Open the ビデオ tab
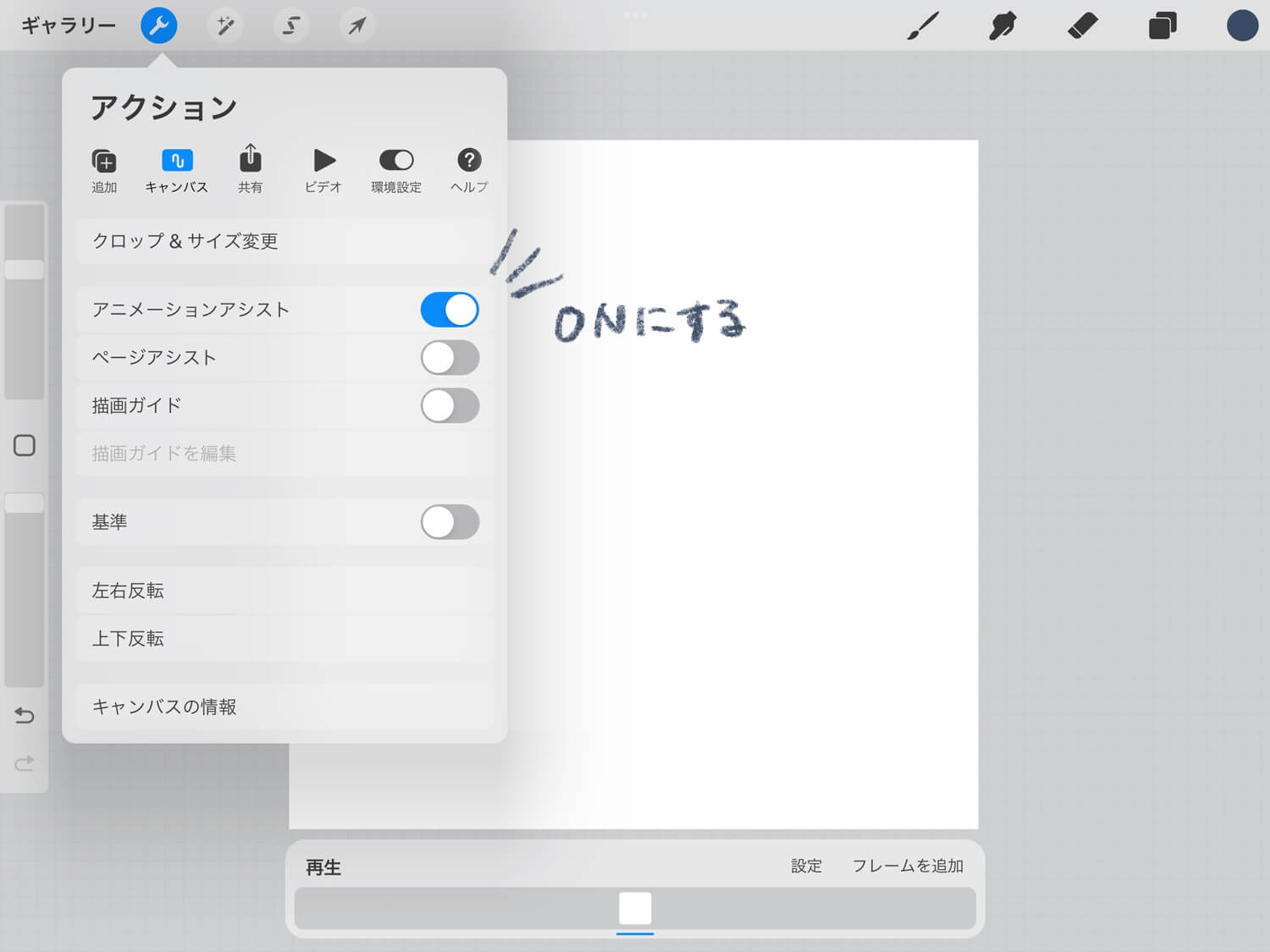 pos(323,170)
